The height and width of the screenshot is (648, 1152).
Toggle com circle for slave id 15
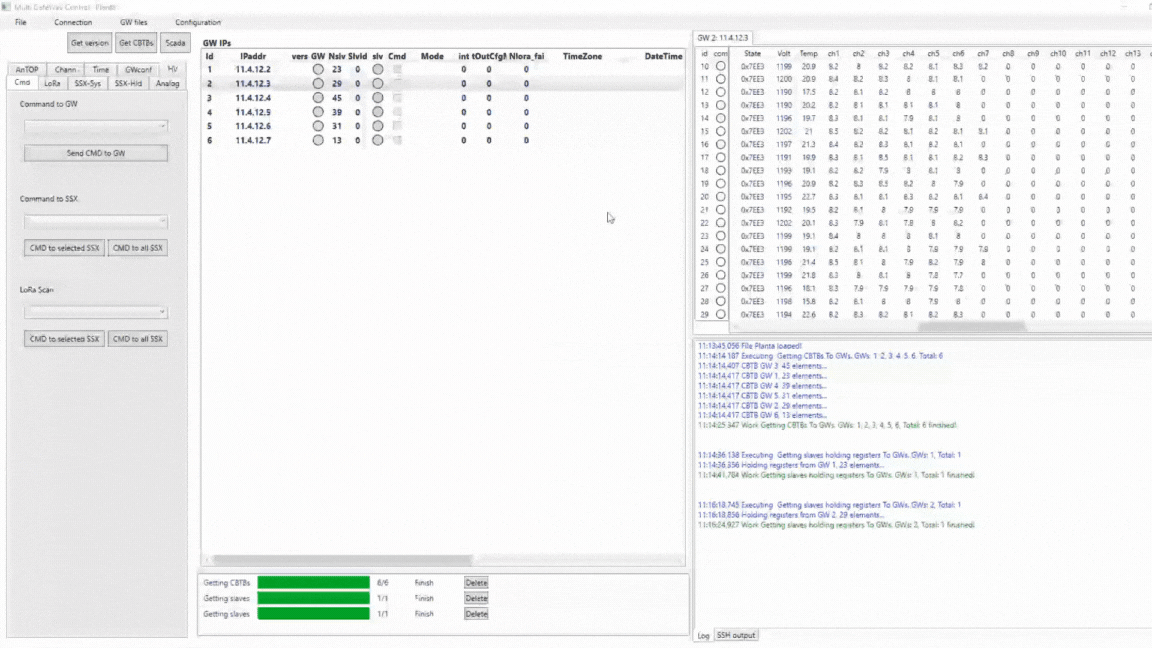point(721,132)
